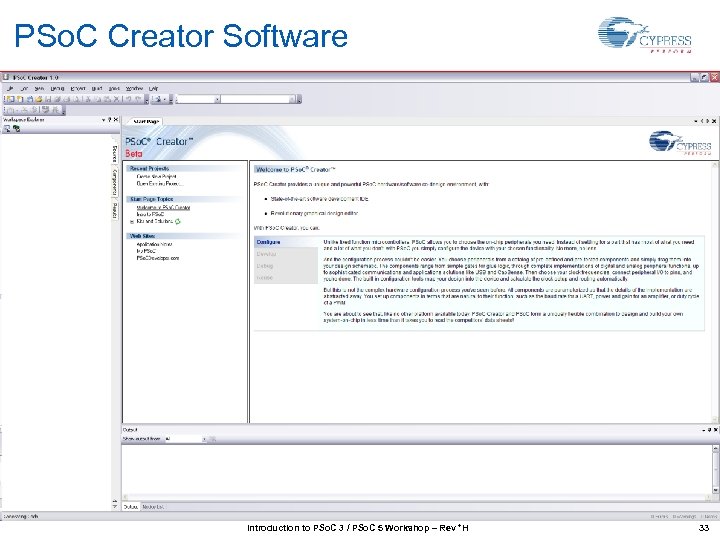Open the PSoCDeveloper.com web link
720x540 pixels.
click(x=158, y=258)
